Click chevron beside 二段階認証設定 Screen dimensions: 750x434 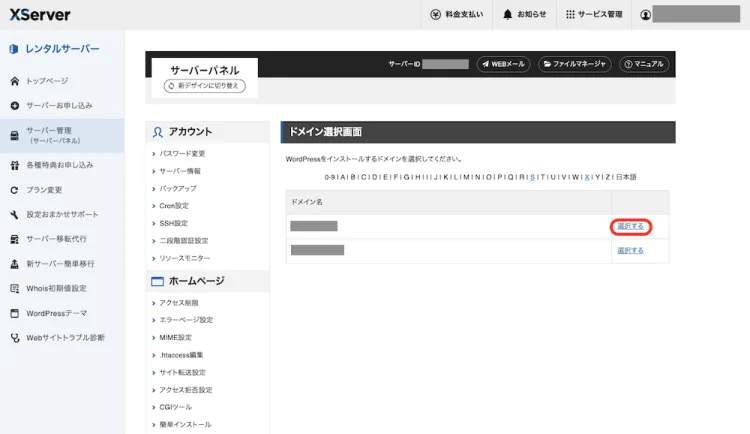point(154,241)
